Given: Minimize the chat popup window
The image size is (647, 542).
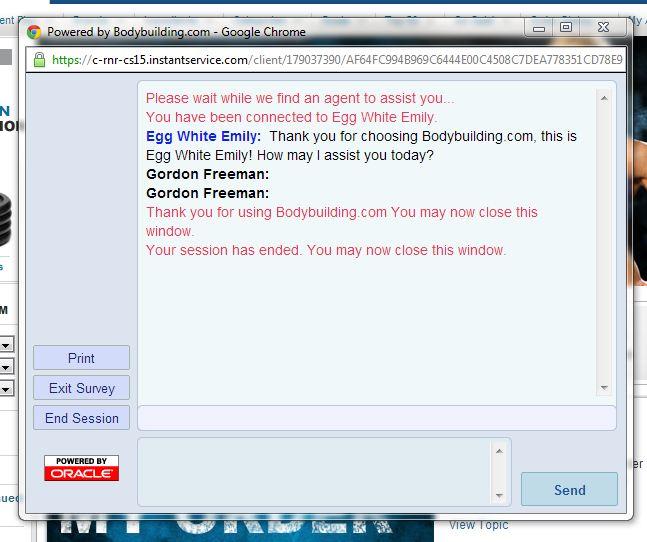Looking at the screenshot, I should coord(538,28).
